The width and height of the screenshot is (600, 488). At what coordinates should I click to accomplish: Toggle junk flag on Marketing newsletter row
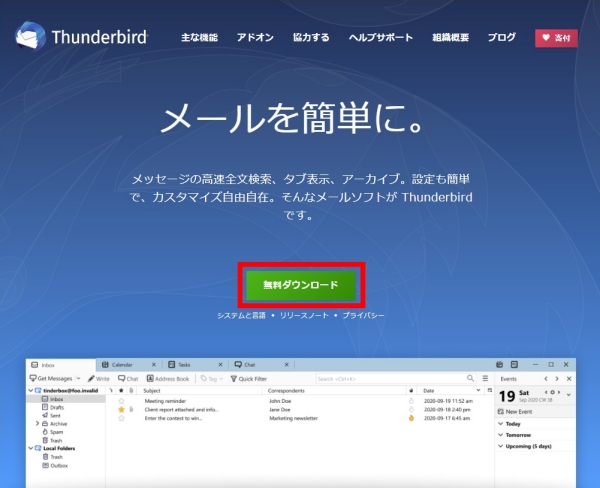coord(411,418)
